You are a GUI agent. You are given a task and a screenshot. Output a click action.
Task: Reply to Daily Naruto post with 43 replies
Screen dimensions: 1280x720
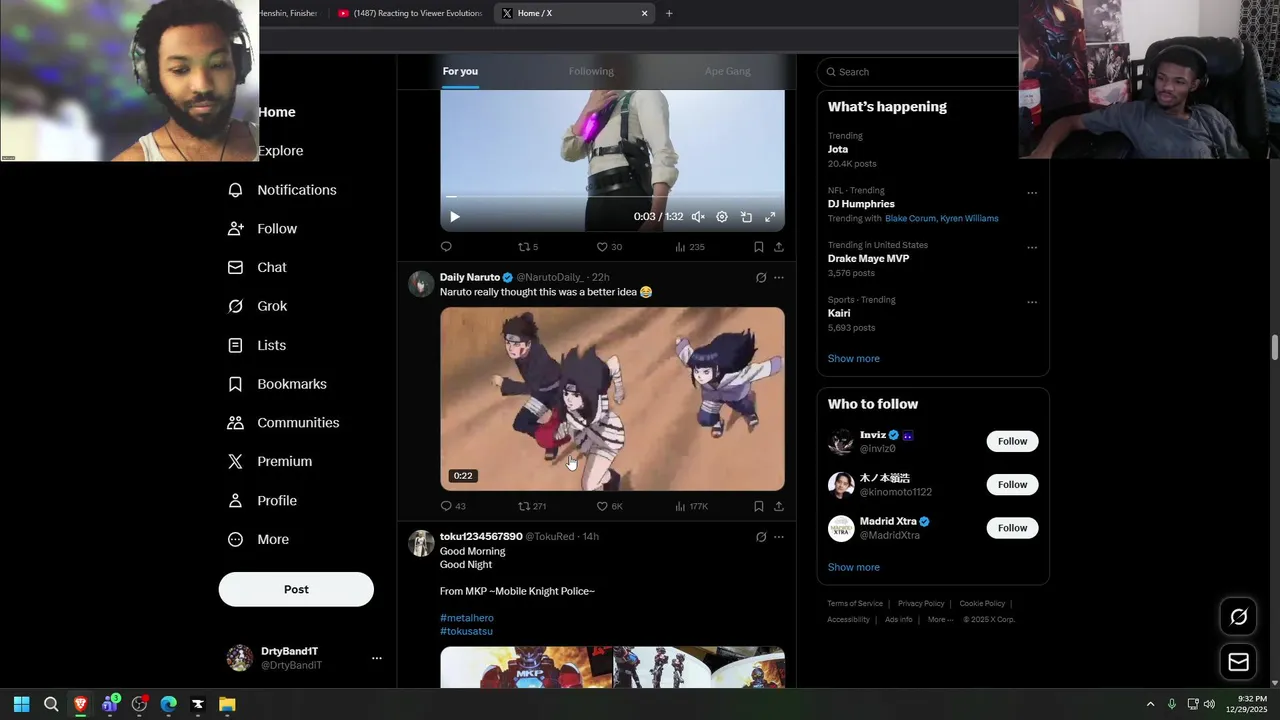453,506
